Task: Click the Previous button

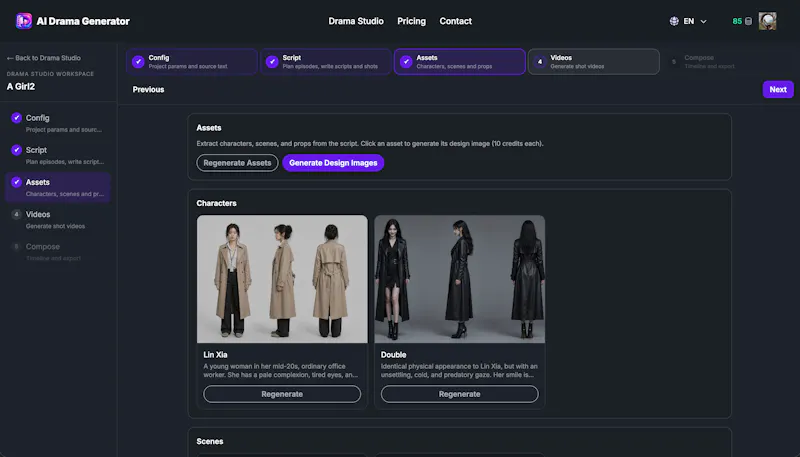Action: [x=148, y=89]
